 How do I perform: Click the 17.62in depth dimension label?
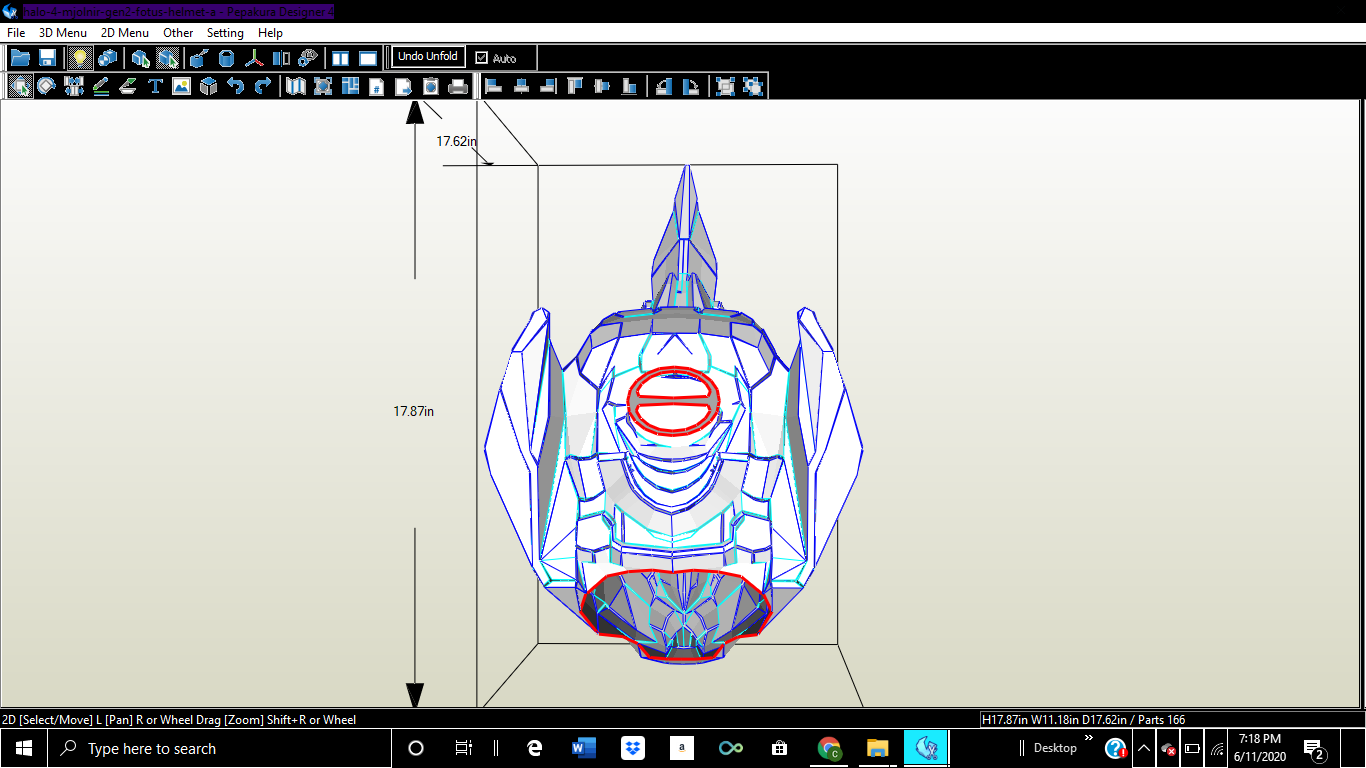(456, 141)
